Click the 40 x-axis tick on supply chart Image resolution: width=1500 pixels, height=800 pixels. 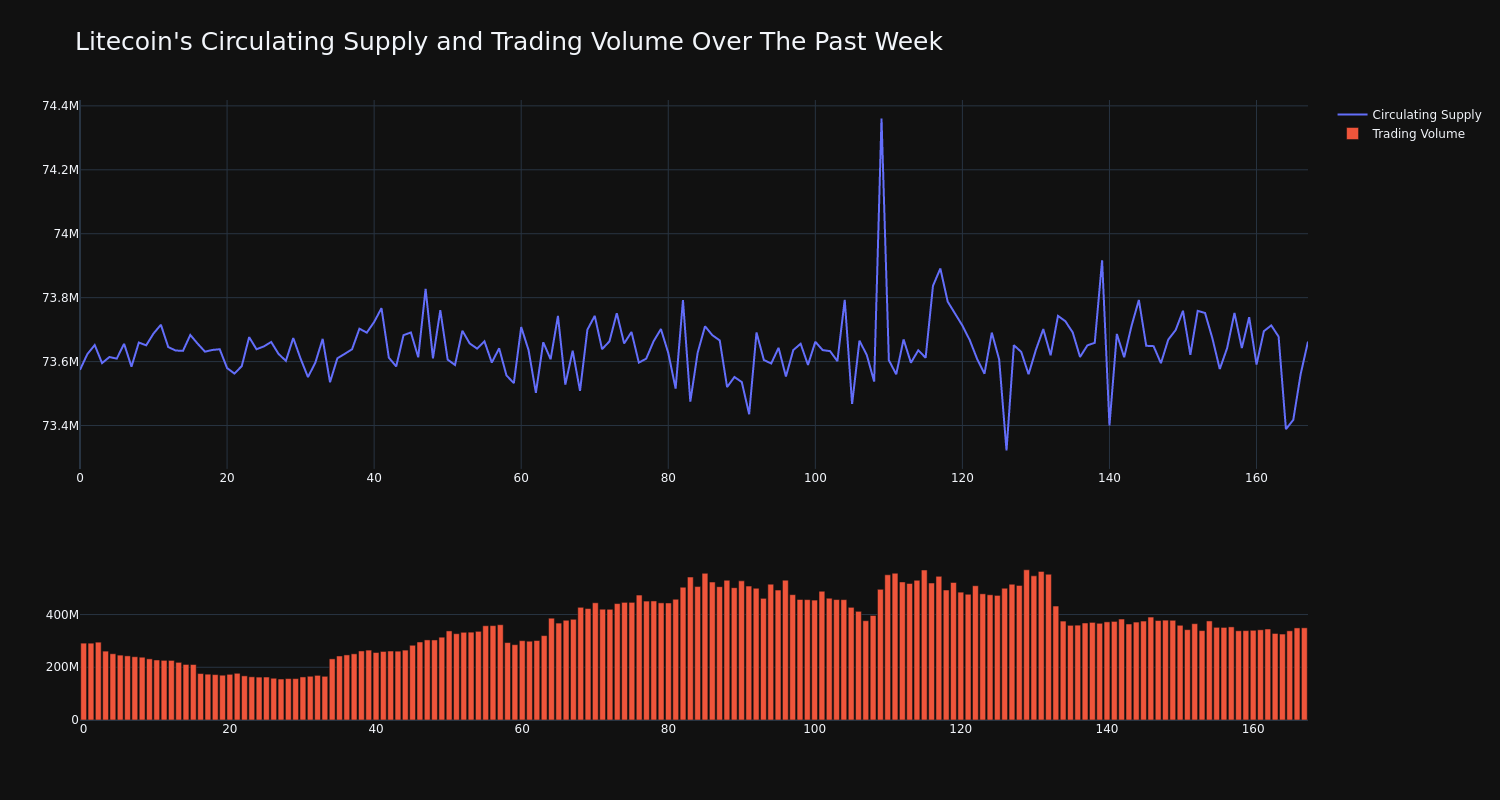pos(374,478)
